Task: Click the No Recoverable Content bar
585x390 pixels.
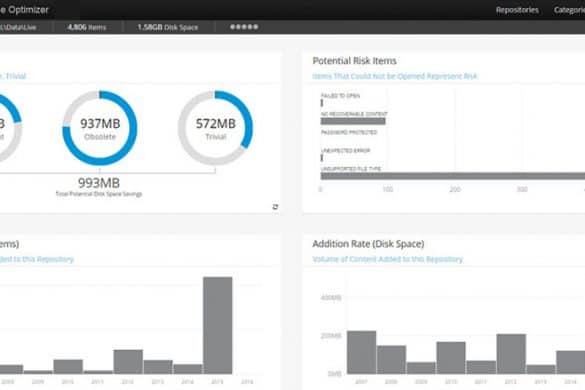Action: point(353,121)
